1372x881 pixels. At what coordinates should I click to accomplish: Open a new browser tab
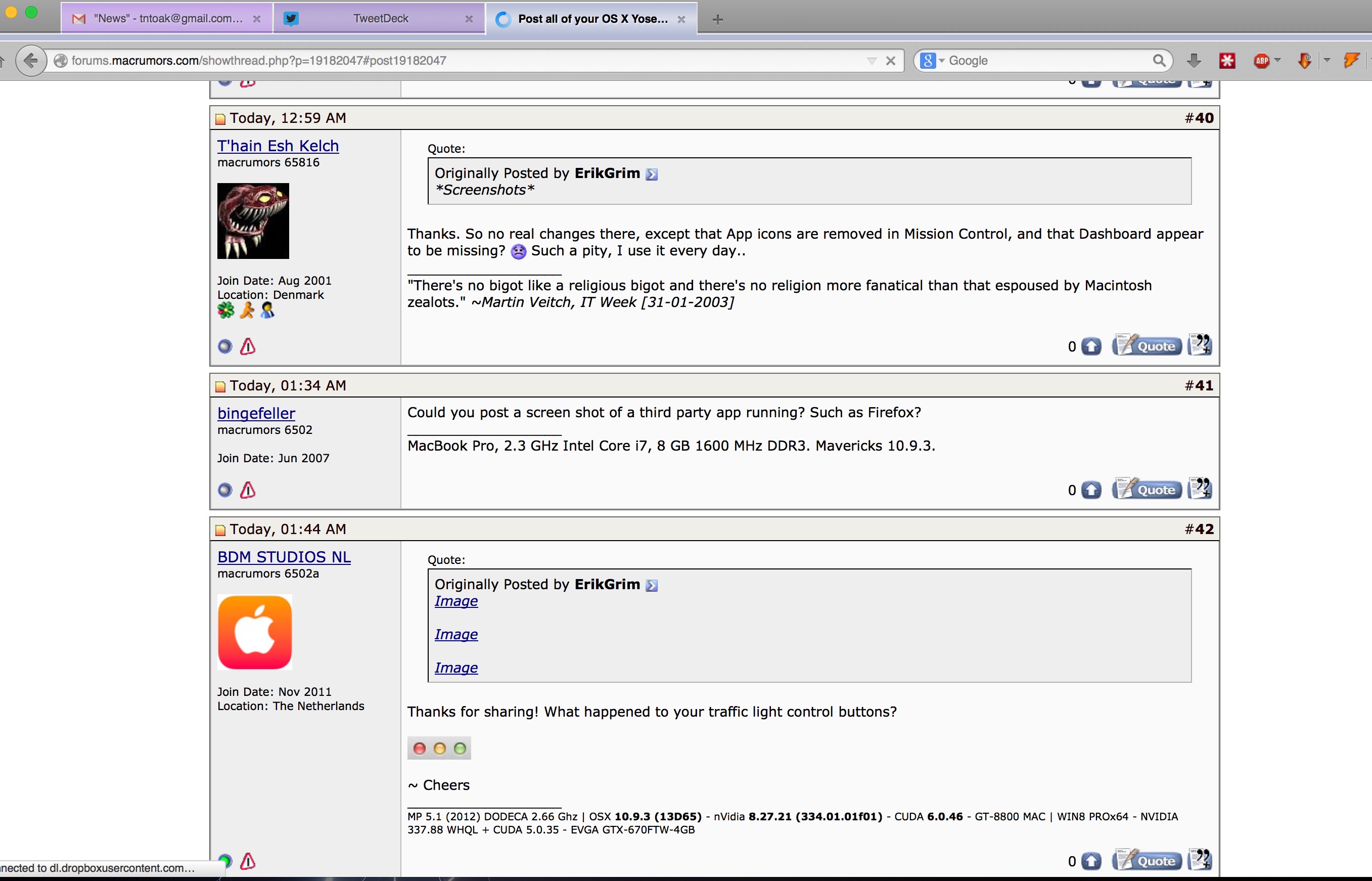point(717,19)
